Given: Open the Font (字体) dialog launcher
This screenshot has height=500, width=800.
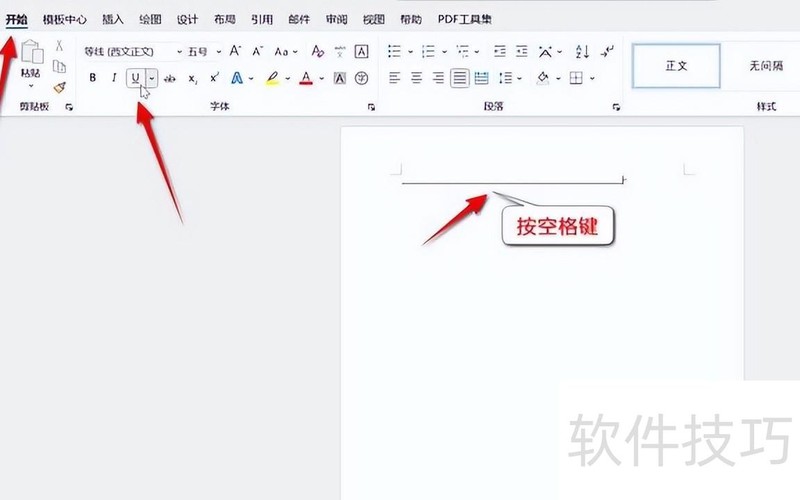Looking at the screenshot, I should [x=371, y=107].
